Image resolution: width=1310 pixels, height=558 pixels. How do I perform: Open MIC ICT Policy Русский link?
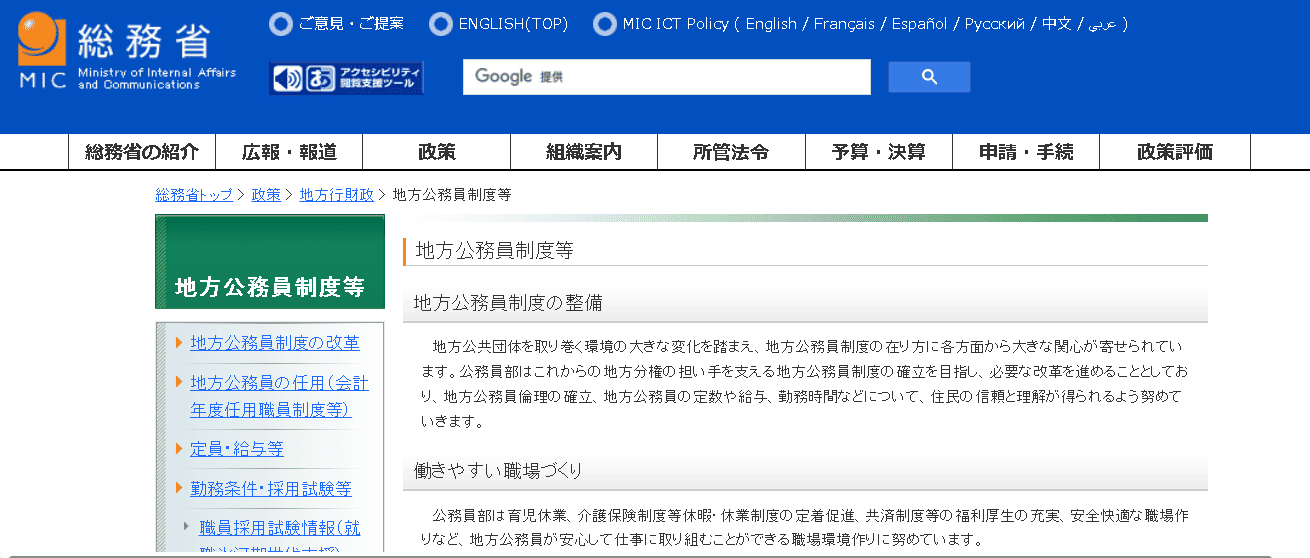[994, 24]
